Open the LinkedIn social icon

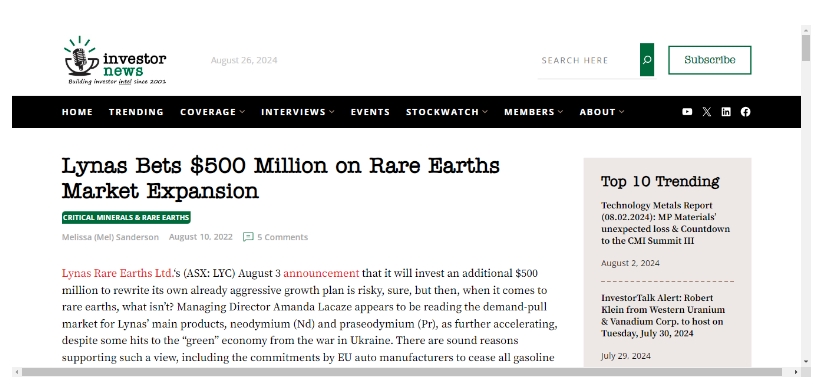pos(726,112)
